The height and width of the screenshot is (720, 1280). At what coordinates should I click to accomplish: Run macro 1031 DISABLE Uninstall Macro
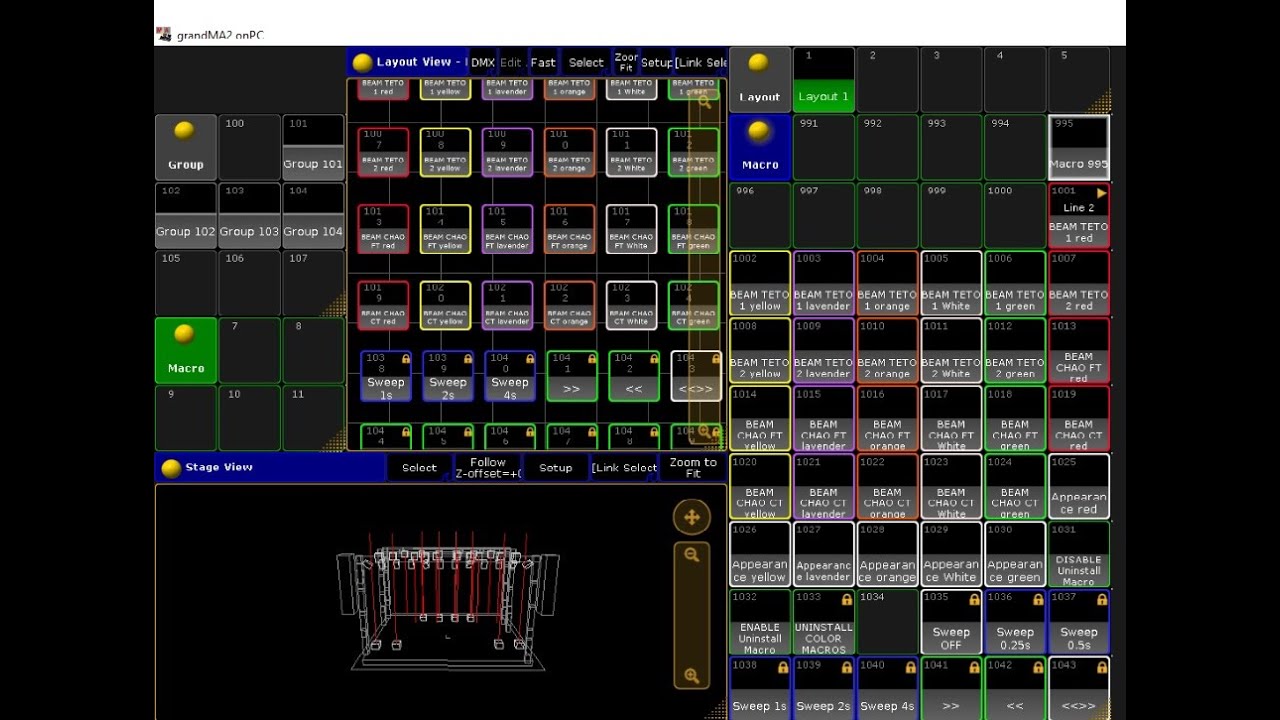[1079, 554]
